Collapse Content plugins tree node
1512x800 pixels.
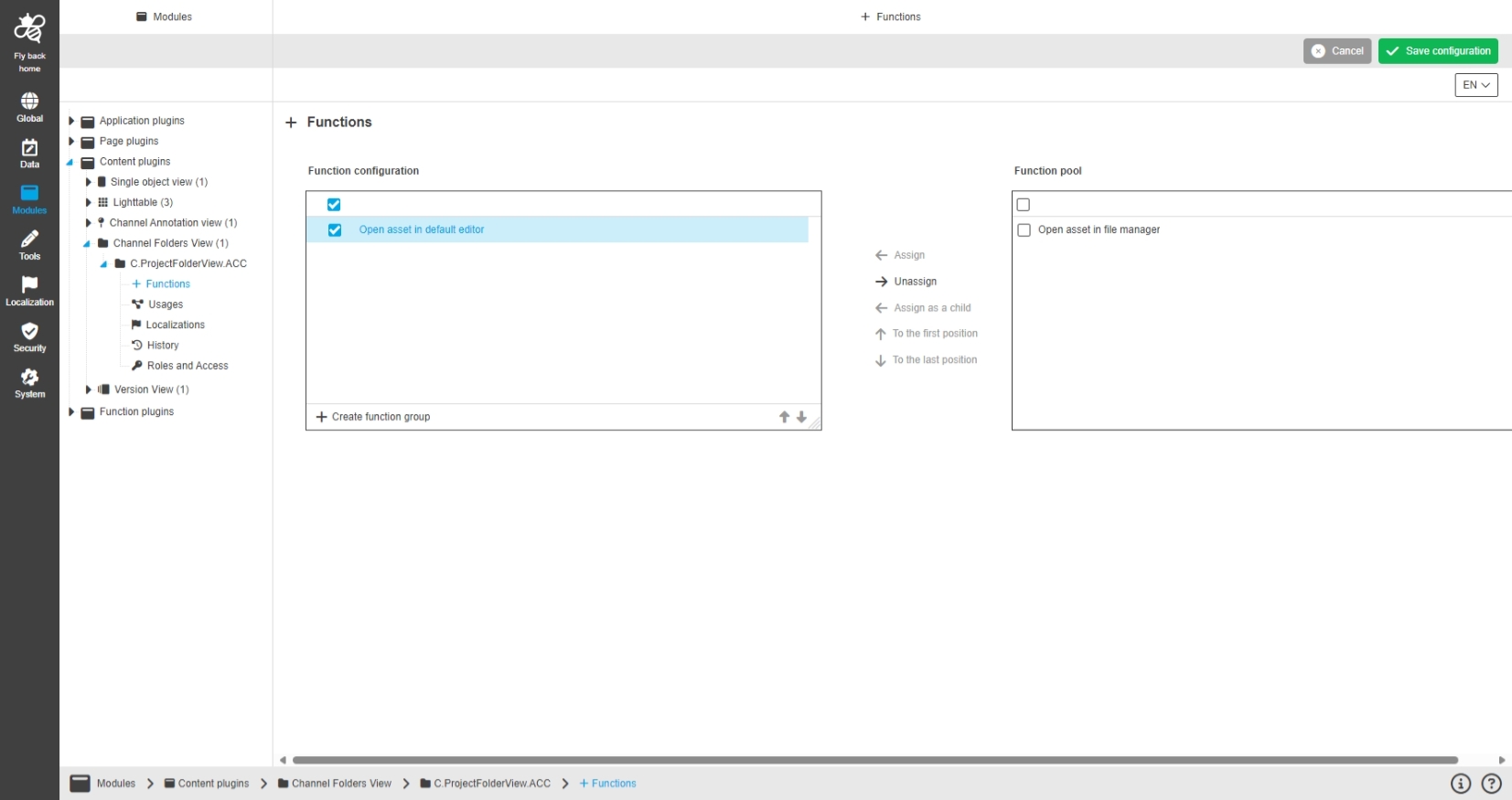click(x=70, y=163)
